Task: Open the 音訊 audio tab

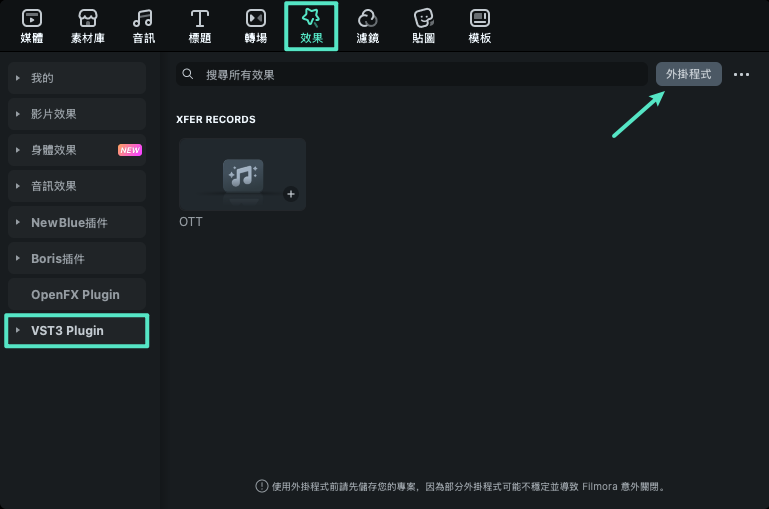Action: [x=143, y=26]
